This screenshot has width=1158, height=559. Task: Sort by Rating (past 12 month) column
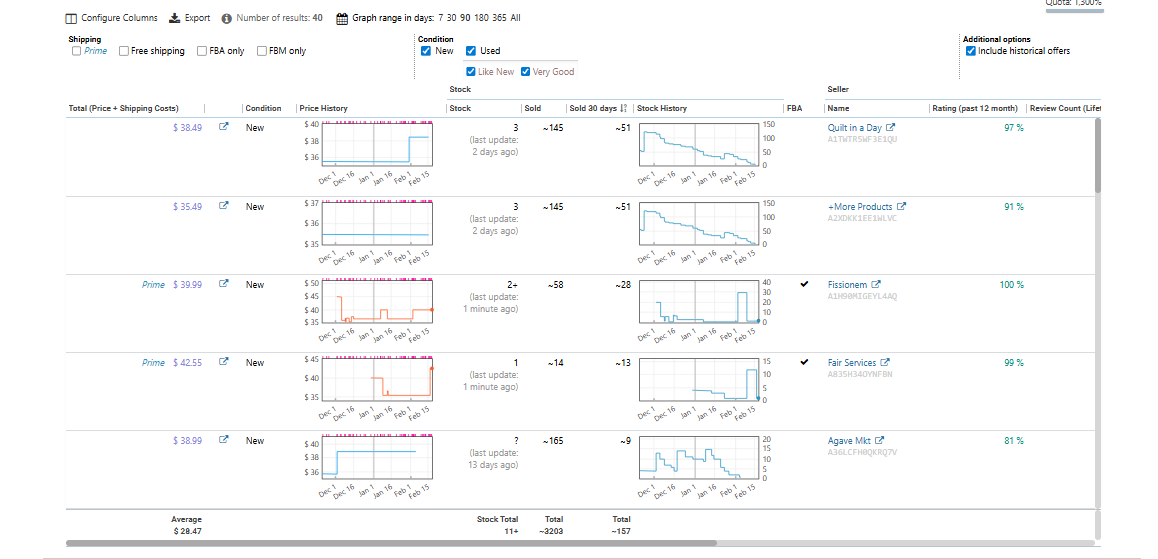[974, 108]
